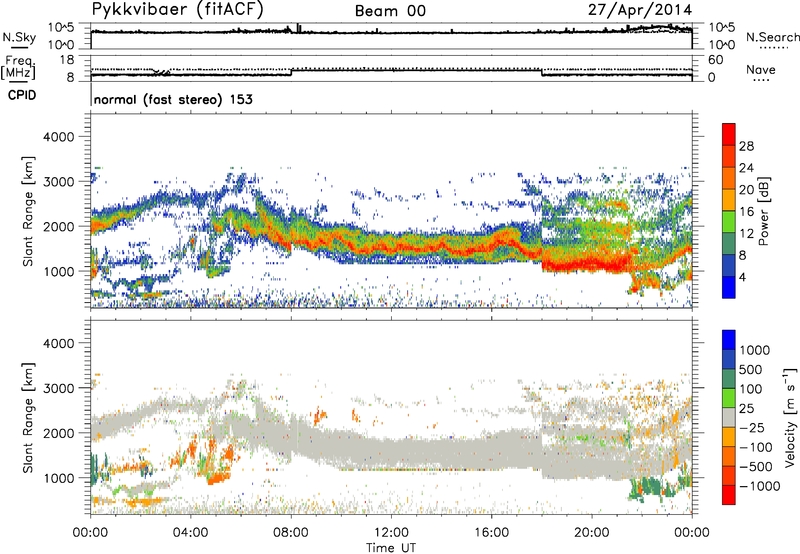Click 'Slant Range [km]' label of velocity panel

tap(28, 417)
